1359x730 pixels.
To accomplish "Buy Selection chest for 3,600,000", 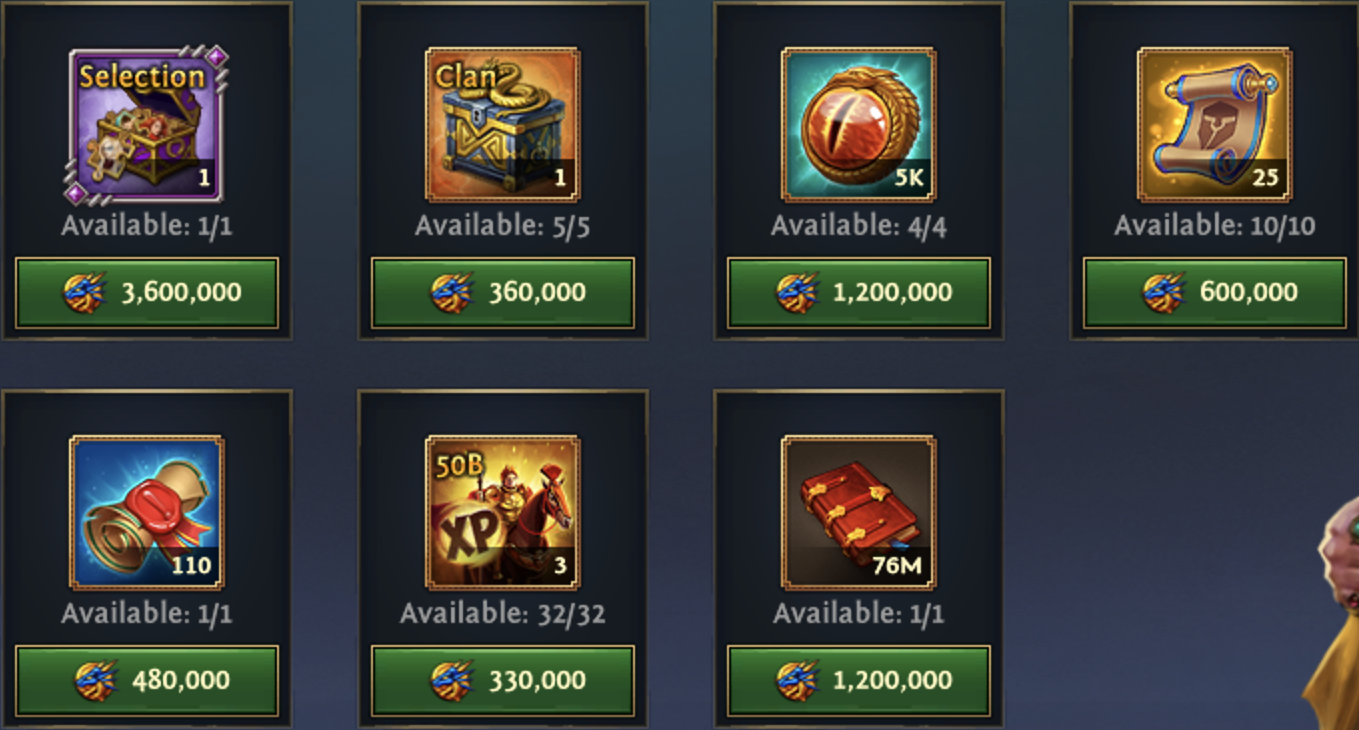I will 147,293.
